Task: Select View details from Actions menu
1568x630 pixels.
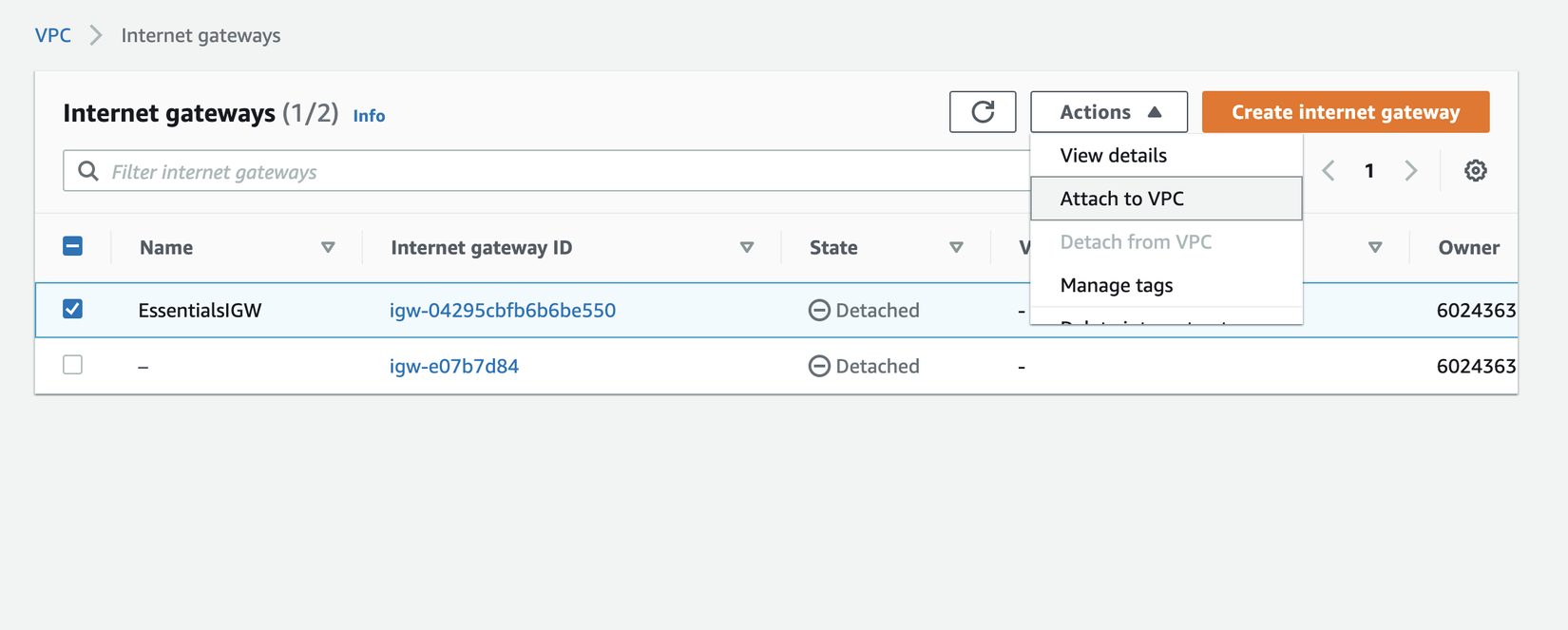Action: (1114, 156)
